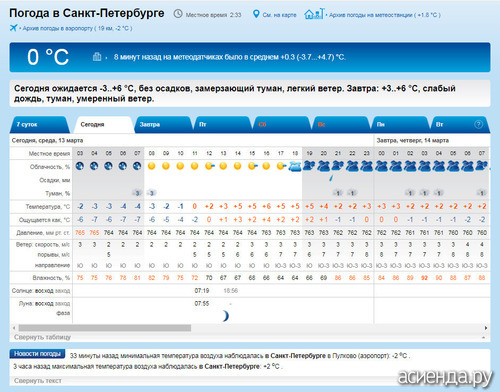Click the airplane airport archive icon
Screen dimensions: 500x392
(14, 28)
